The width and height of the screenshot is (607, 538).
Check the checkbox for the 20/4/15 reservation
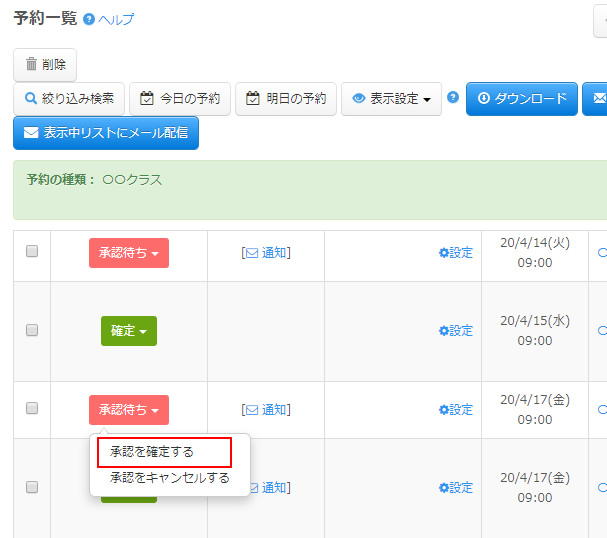32,330
